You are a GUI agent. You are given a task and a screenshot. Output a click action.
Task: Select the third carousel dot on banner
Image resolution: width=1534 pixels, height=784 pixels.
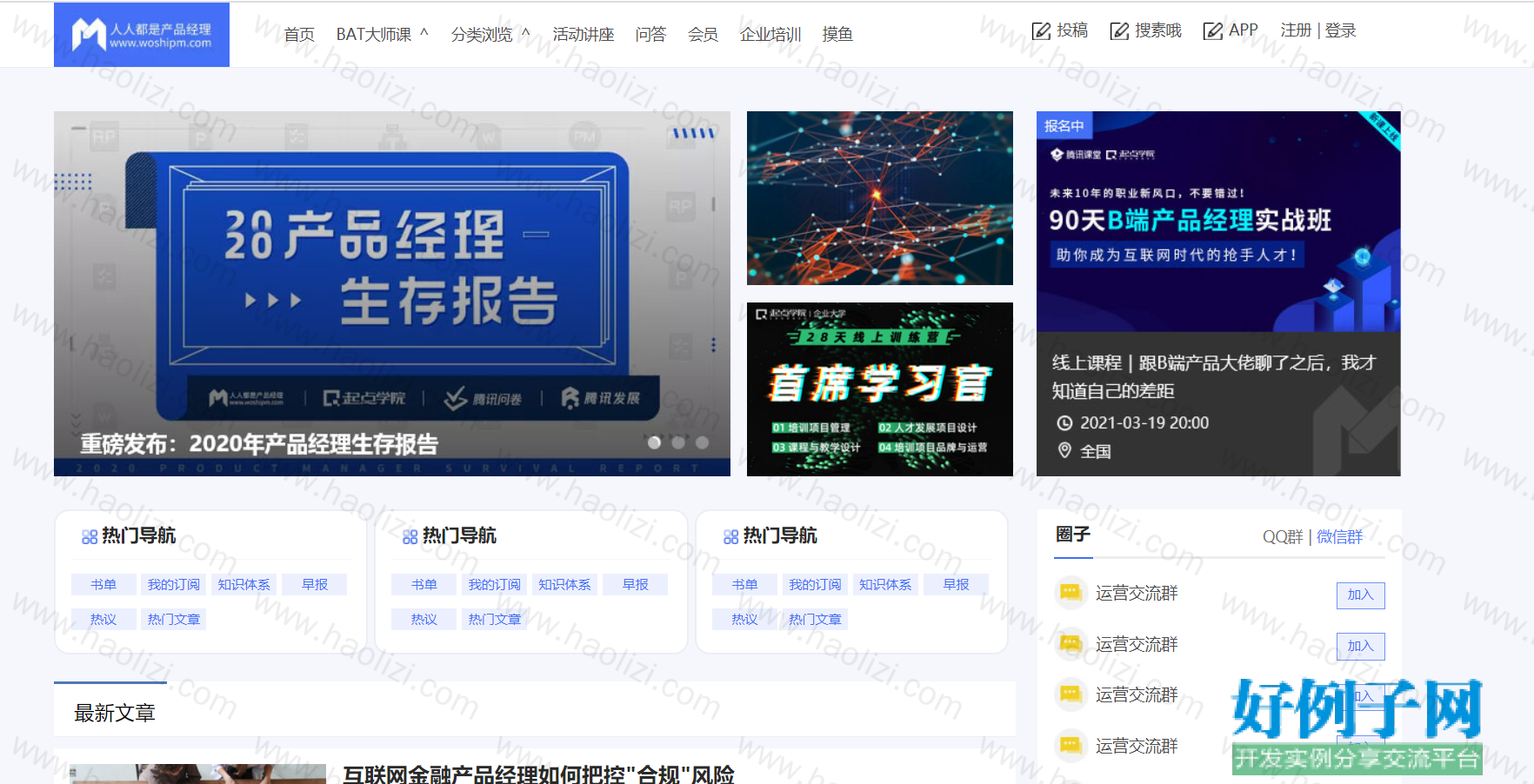click(702, 442)
